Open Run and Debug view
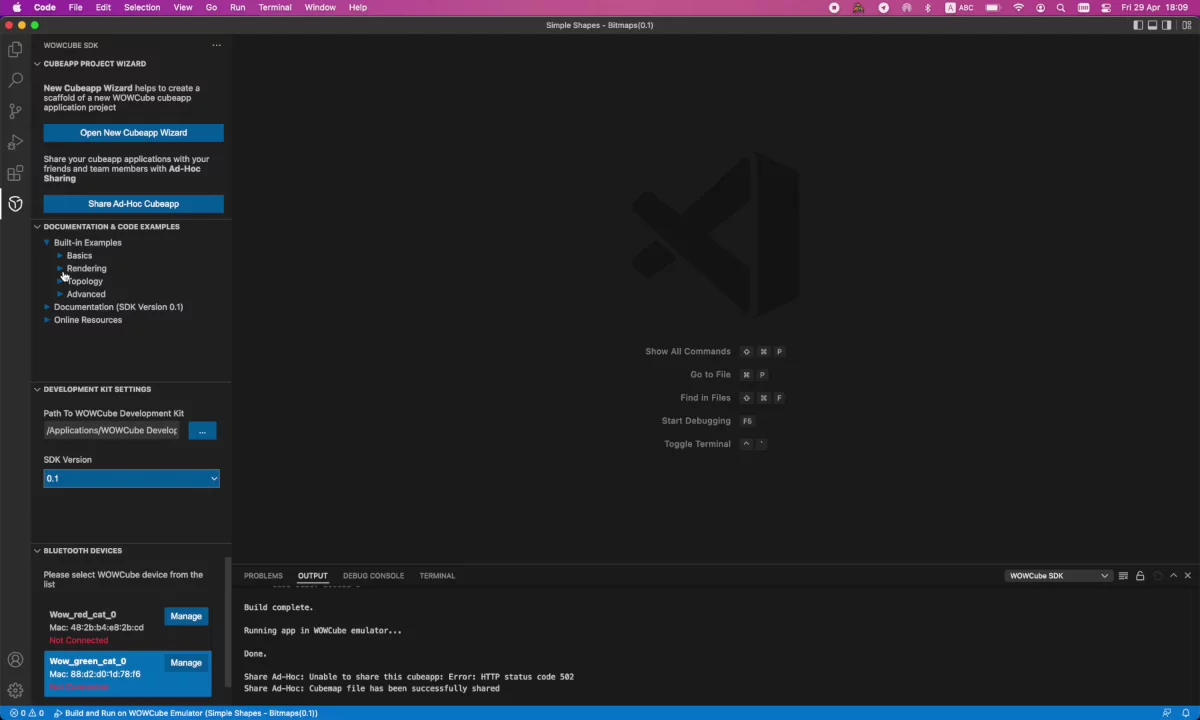This screenshot has width=1200, height=720. [15, 142]
